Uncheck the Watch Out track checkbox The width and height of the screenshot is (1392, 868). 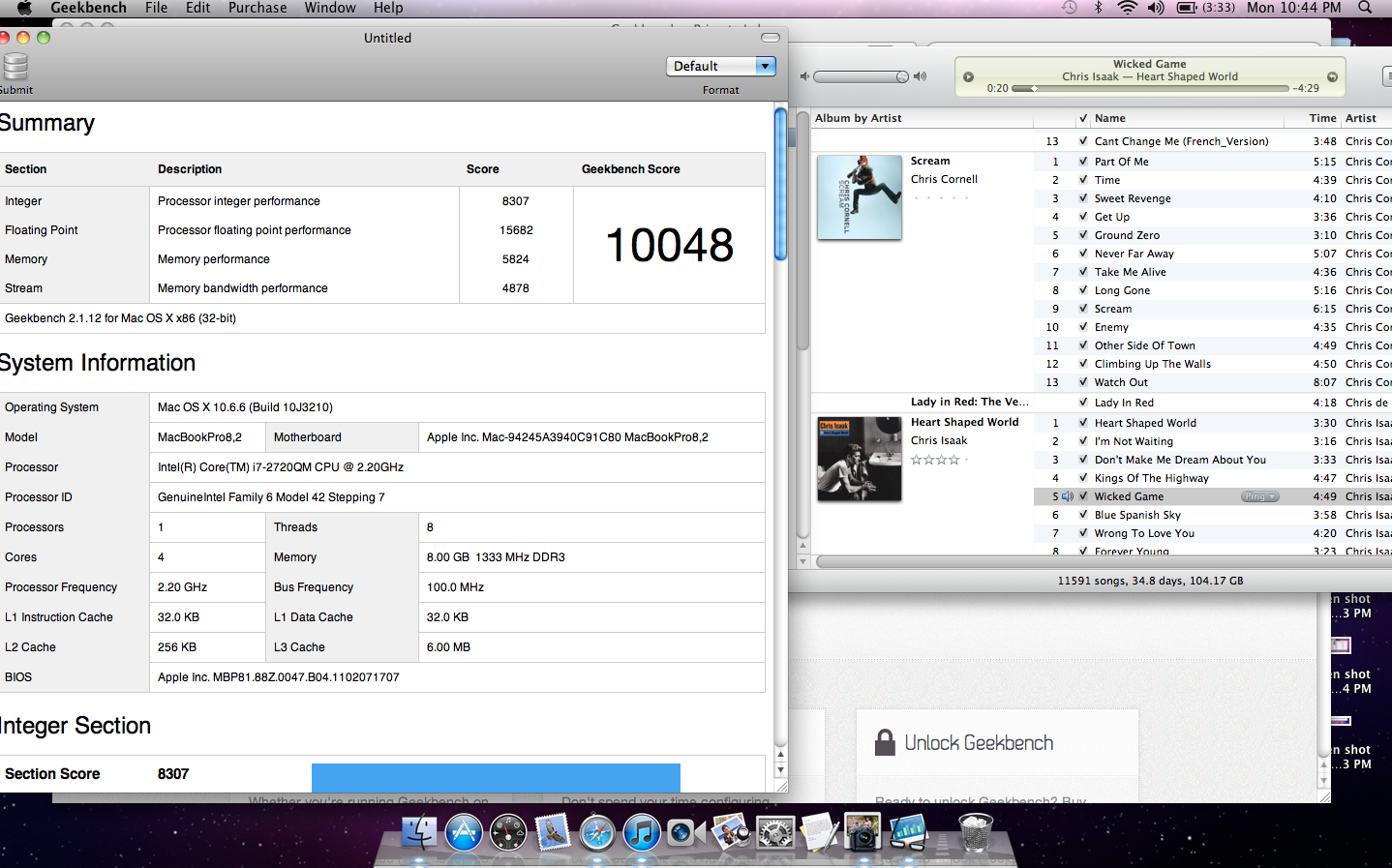(1083, 382)
